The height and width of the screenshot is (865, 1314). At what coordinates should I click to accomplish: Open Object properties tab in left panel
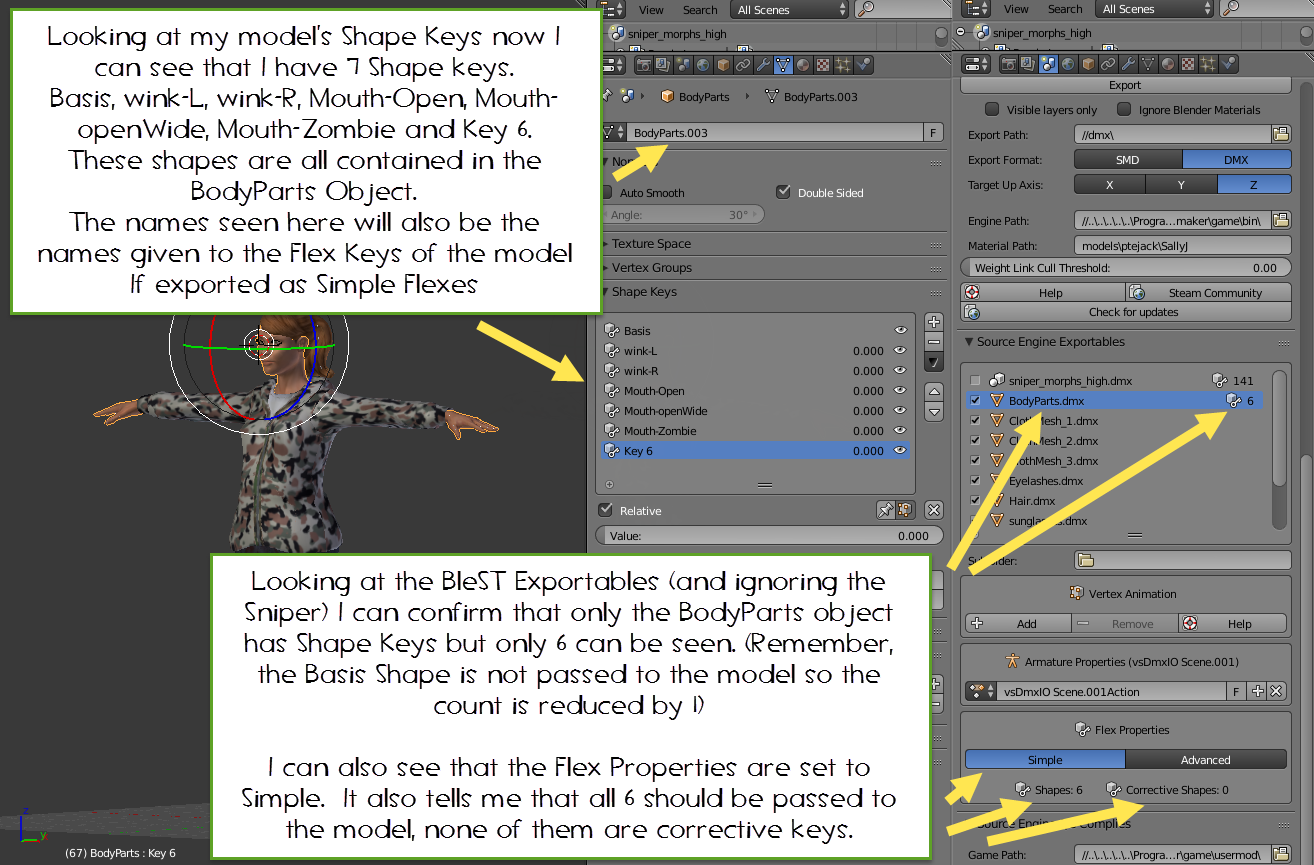click(x=723, y=65)
